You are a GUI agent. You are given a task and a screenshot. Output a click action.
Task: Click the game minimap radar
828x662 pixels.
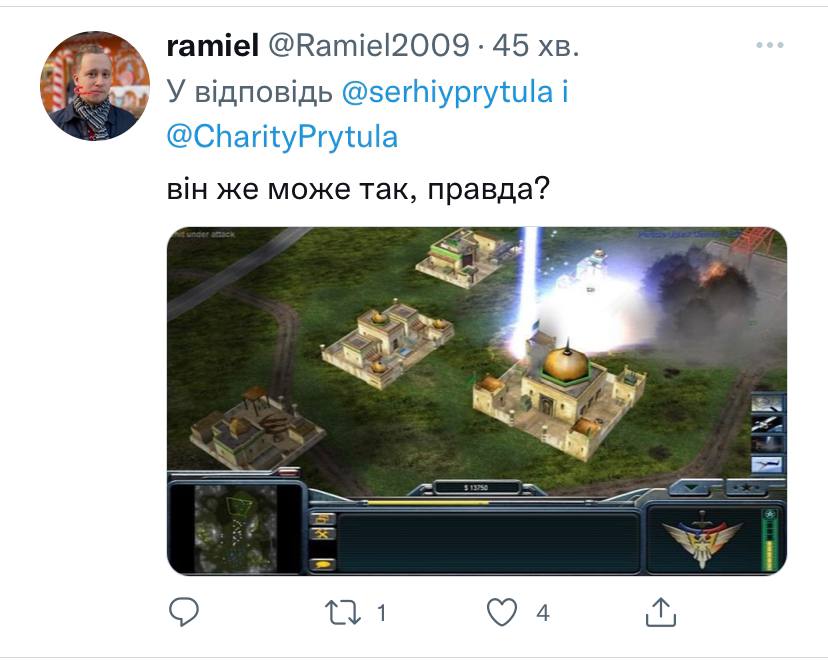[236, 528]
